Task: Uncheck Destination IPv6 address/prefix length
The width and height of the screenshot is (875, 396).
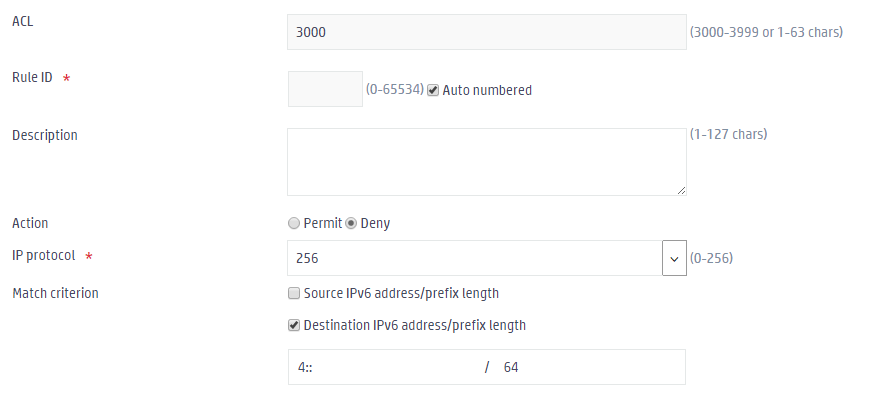Action: pos(294,325)
